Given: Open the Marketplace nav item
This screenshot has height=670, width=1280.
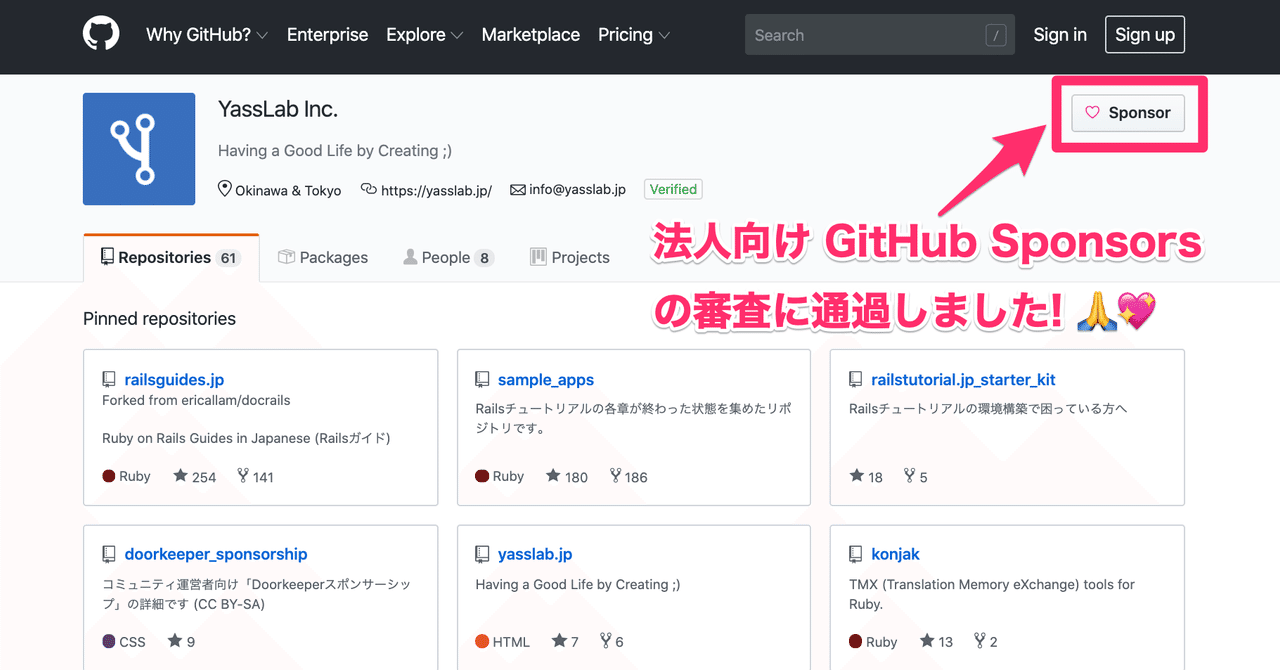Looking at the screenshot, I should pyautogui.click(x=530, y=34).
